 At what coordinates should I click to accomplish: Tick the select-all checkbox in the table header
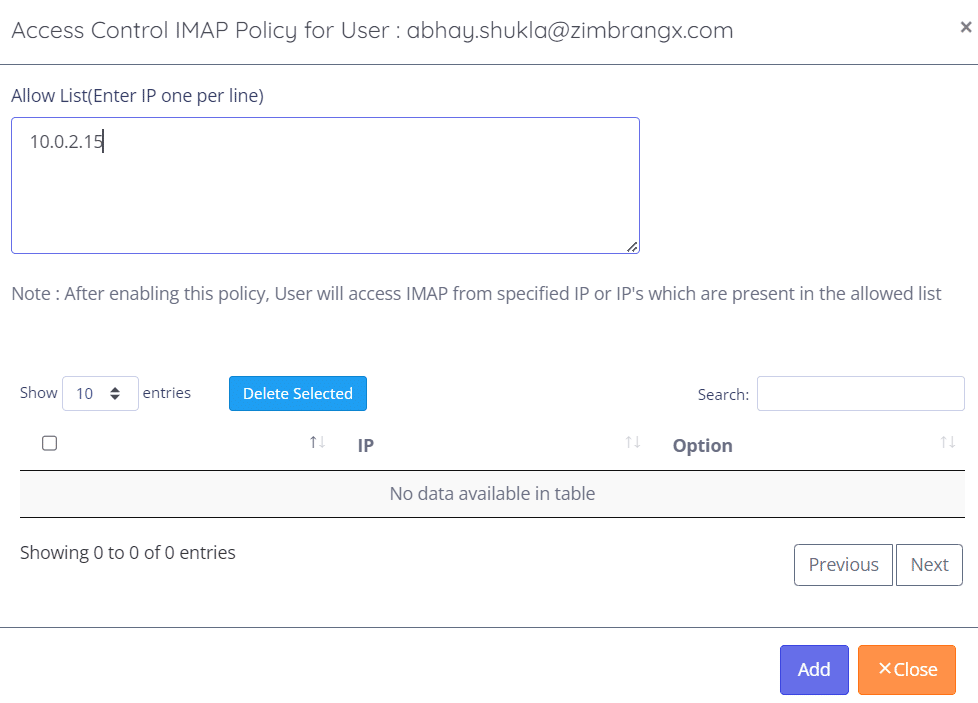click(x=49, y=443)
